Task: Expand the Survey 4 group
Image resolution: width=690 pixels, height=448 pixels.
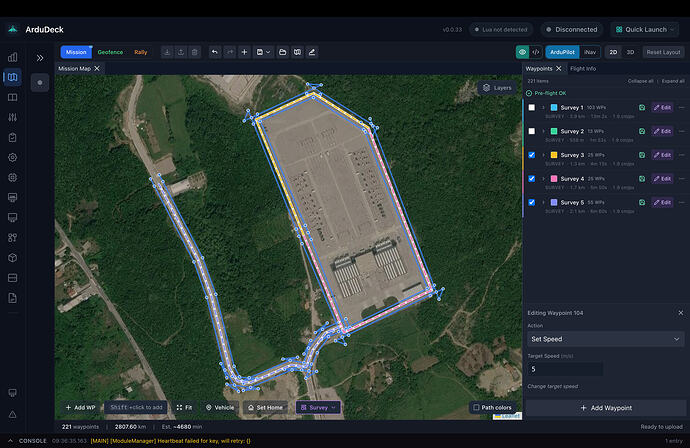Action: tap(543, 179)
